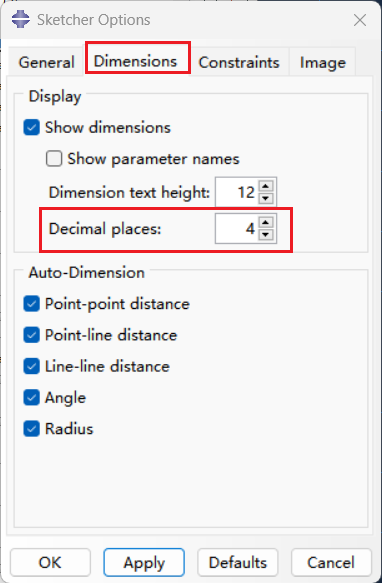382x583 pixels.
Task: Restore settings with Defaults button
Action: point(238,562)
